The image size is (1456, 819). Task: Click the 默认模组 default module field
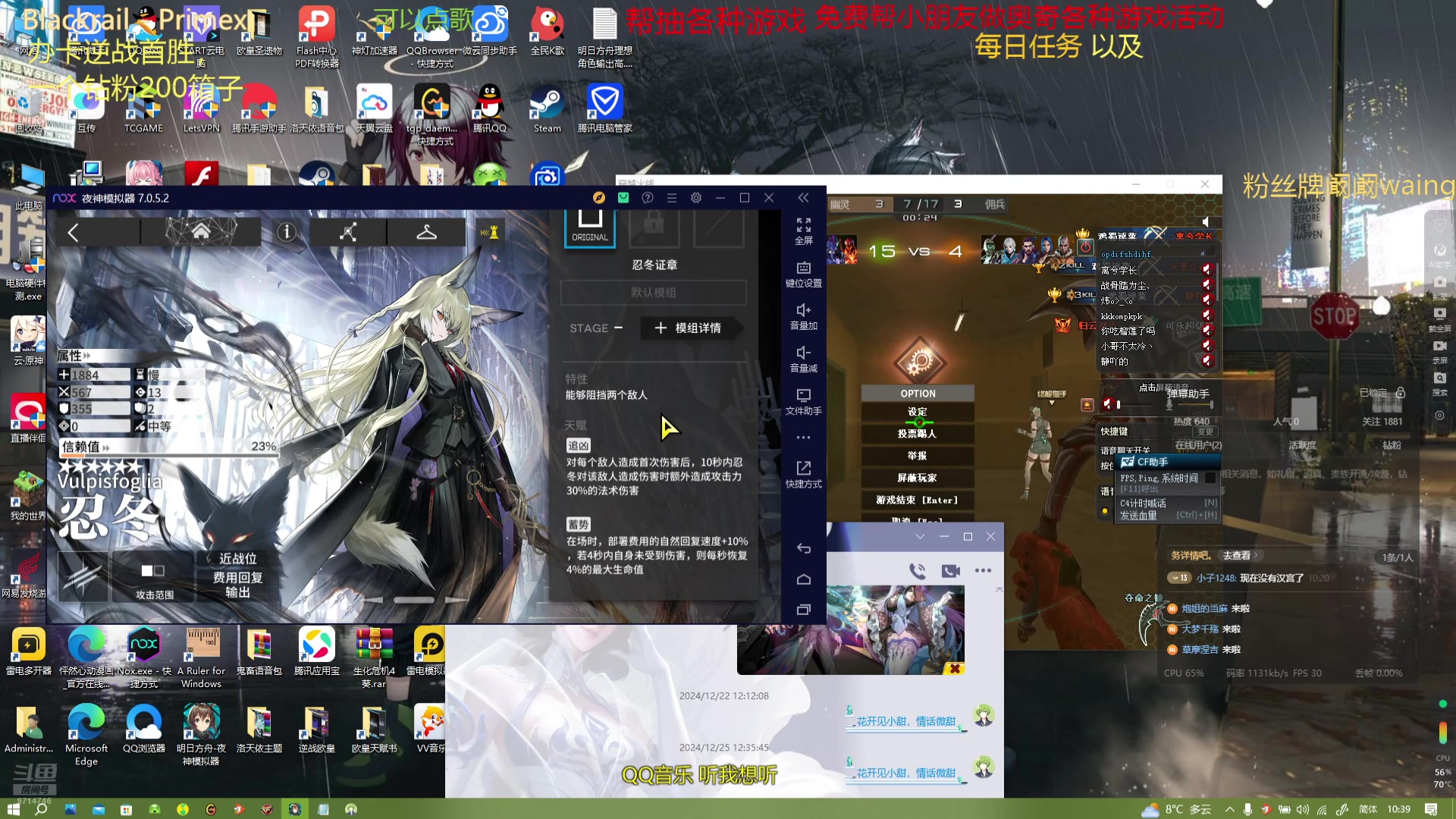(x=654, y=292)
